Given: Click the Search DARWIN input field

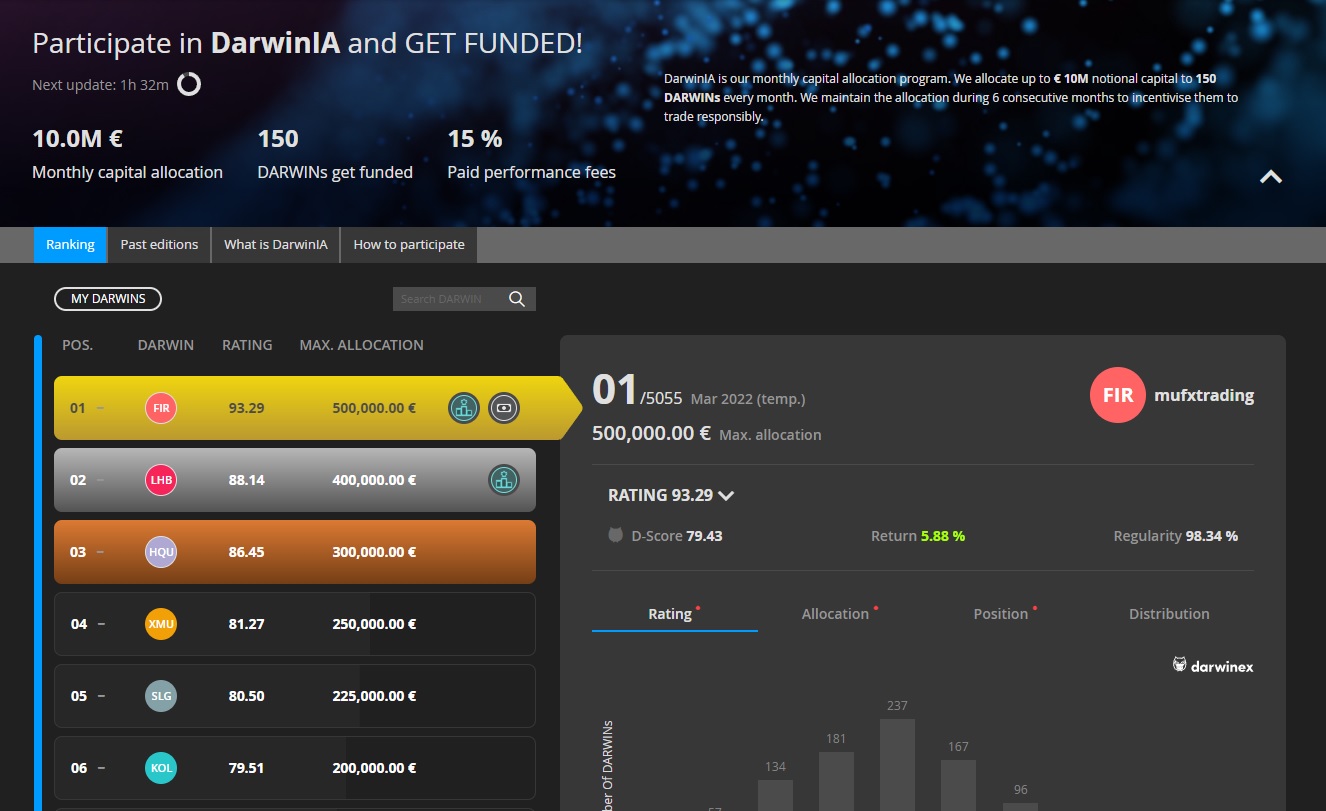Looking at the screenshot, I should [448, 299].
